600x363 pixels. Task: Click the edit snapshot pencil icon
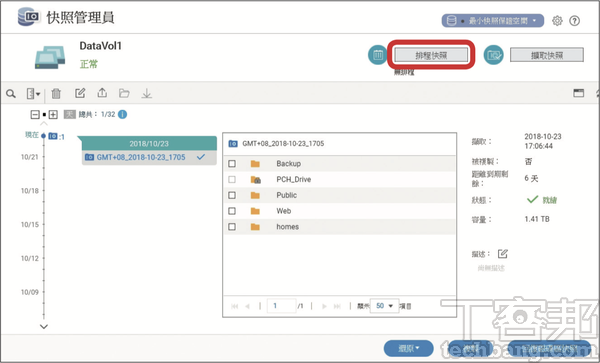point(80,93)
